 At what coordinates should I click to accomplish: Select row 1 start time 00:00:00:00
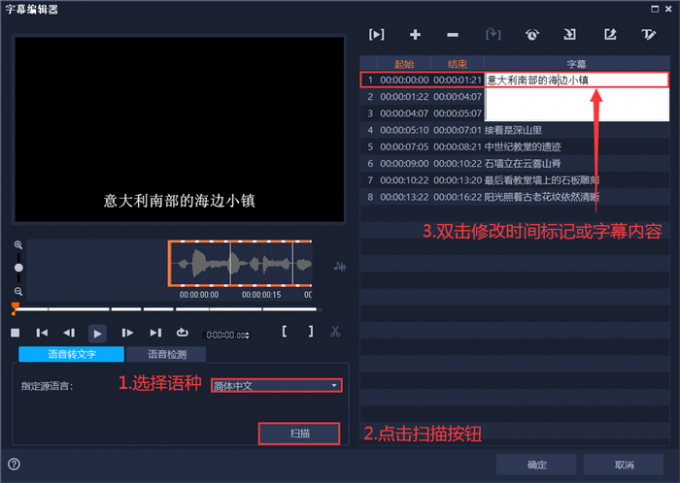pos(404,80)
